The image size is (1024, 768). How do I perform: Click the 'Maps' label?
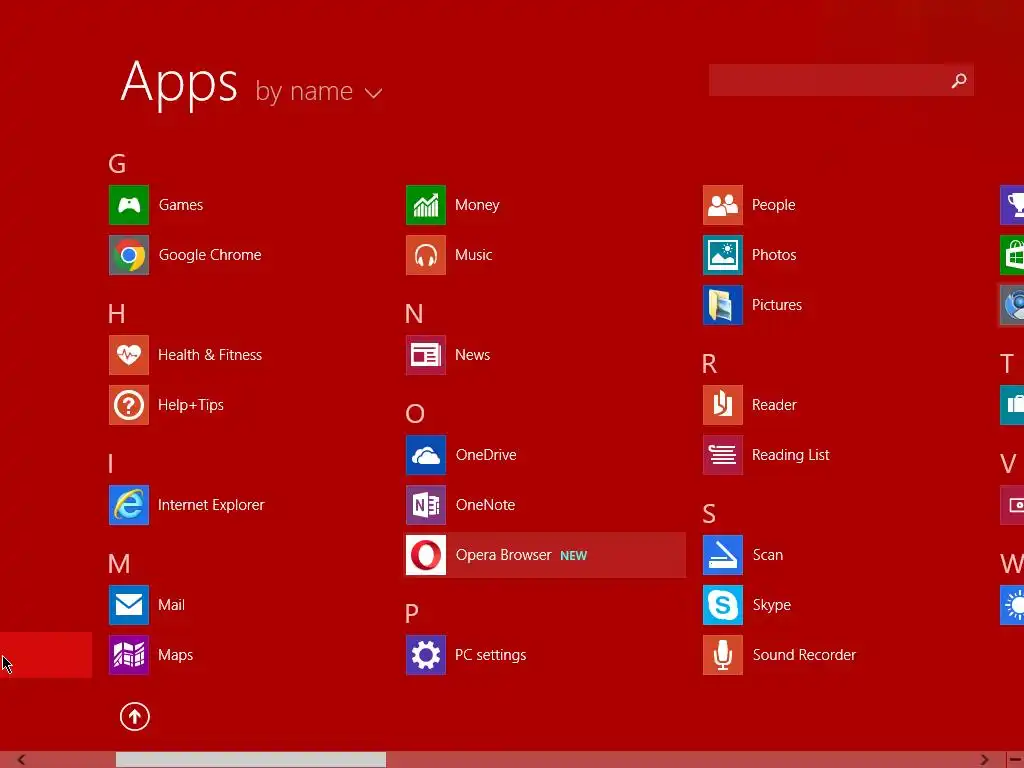(175, 655)
